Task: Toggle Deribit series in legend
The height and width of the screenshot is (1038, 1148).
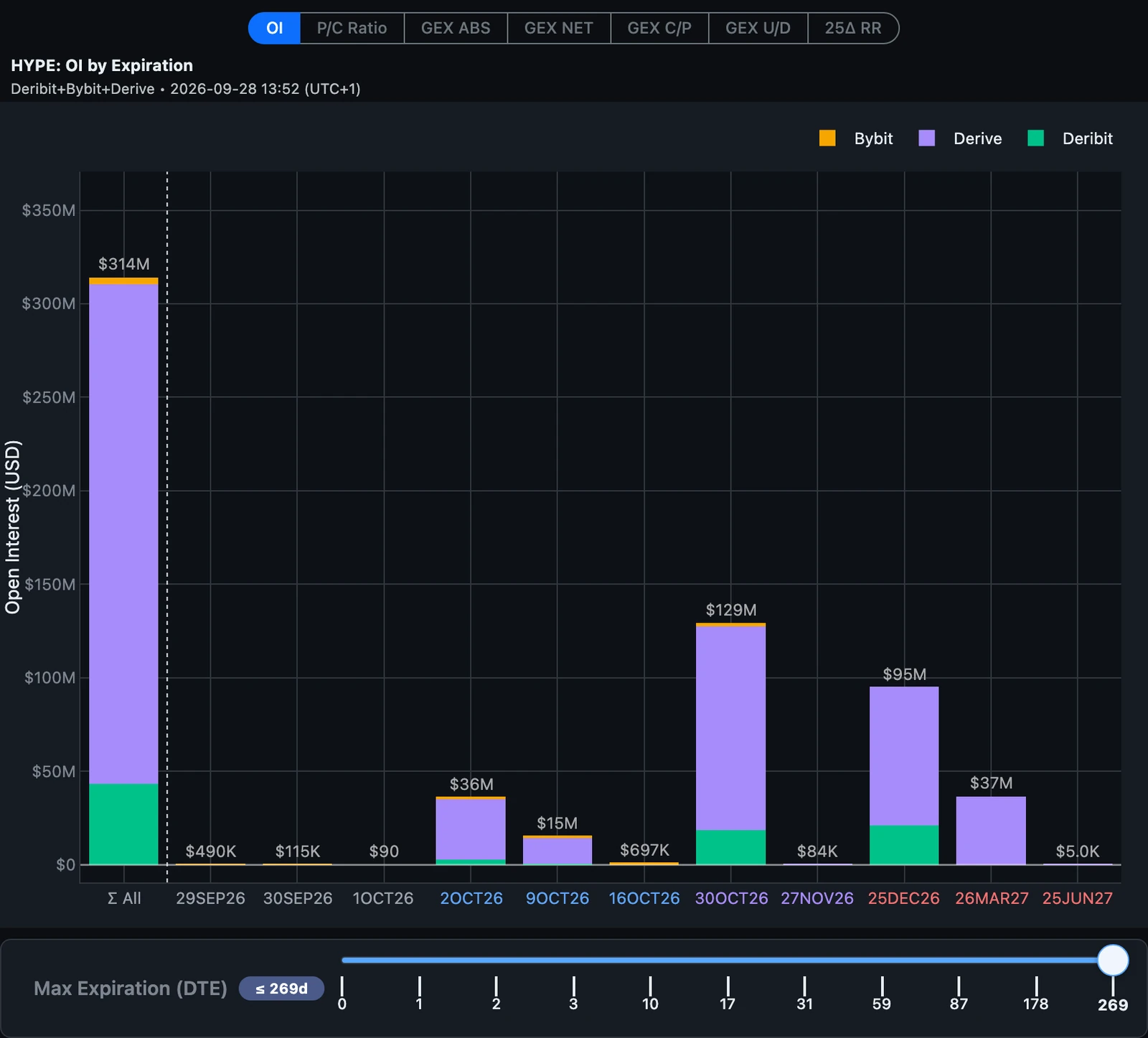Action: pos(1070,138)
